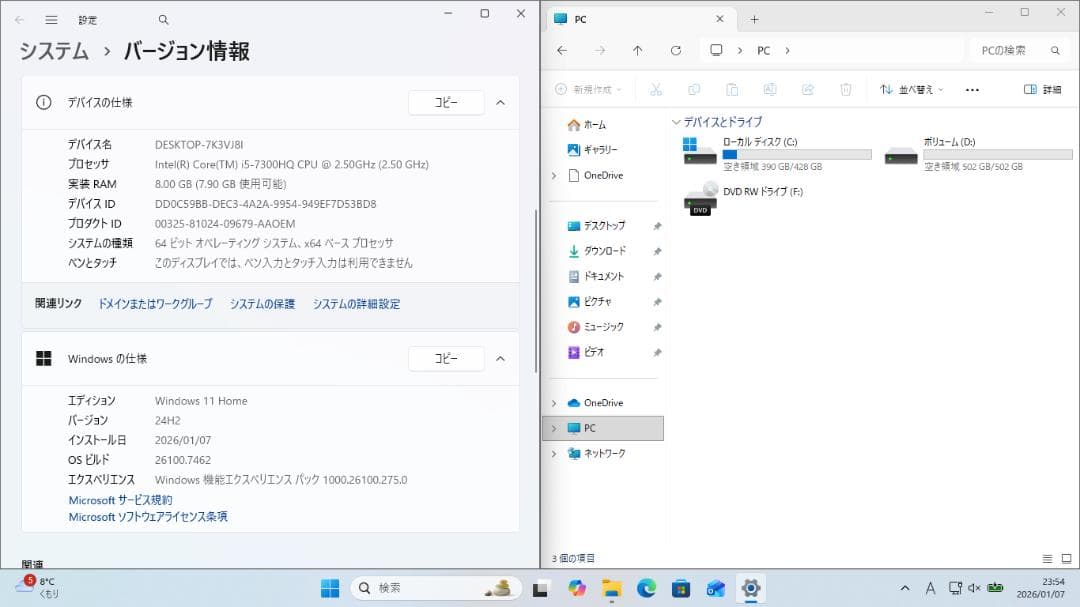Screen dimensions: 1080x607
Task: Click the up-arrow navigation icon in Explorer
Action: (x=637, y=50)
